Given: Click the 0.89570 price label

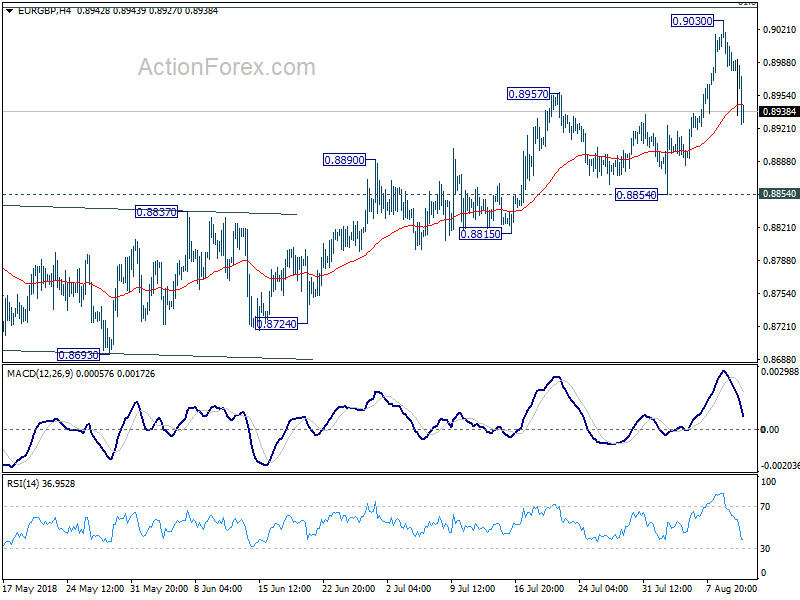Looking at the screenshot, I should [529, 94].
